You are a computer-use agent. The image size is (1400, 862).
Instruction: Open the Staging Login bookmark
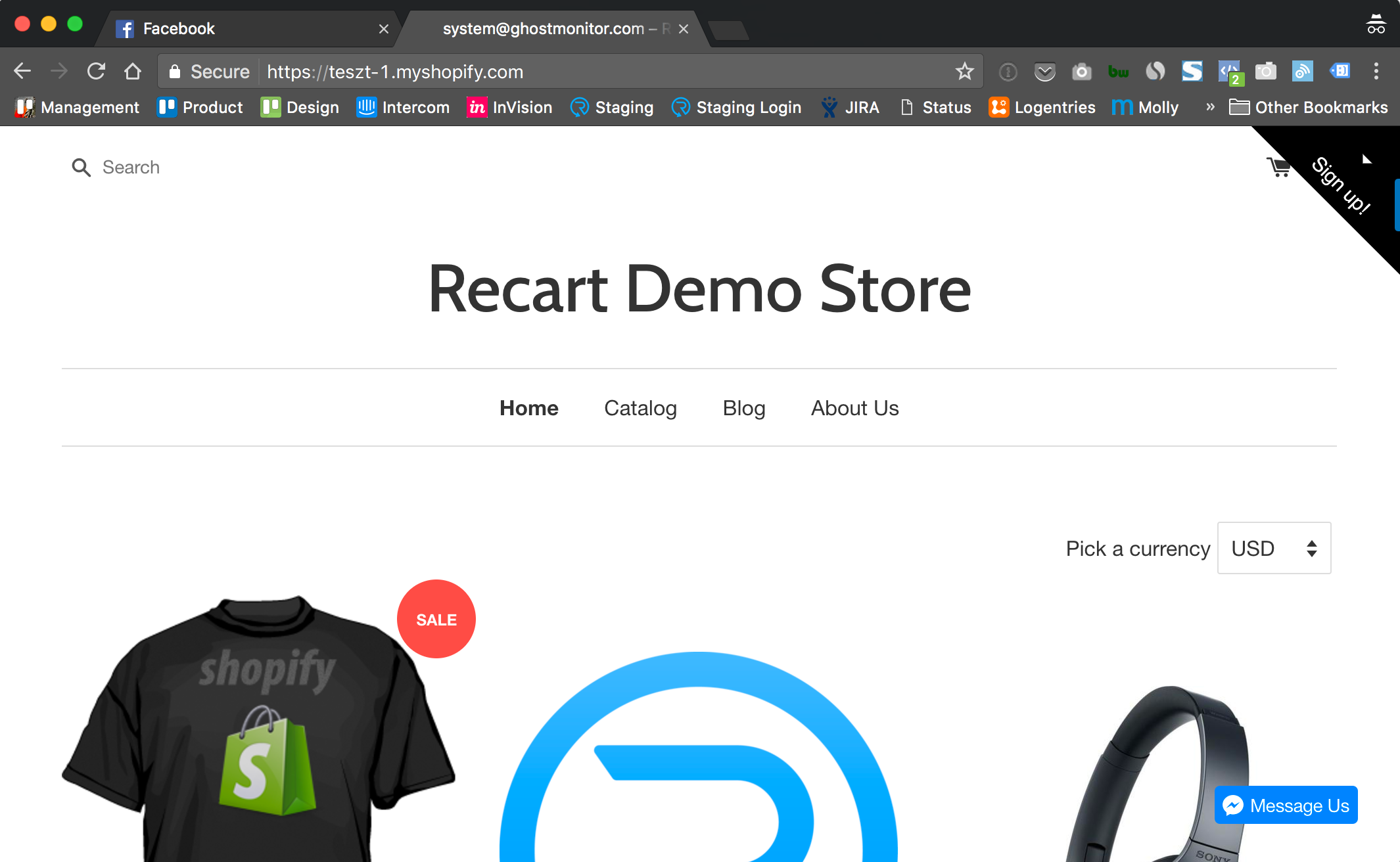pyautogui.click(x=736, y=107)
